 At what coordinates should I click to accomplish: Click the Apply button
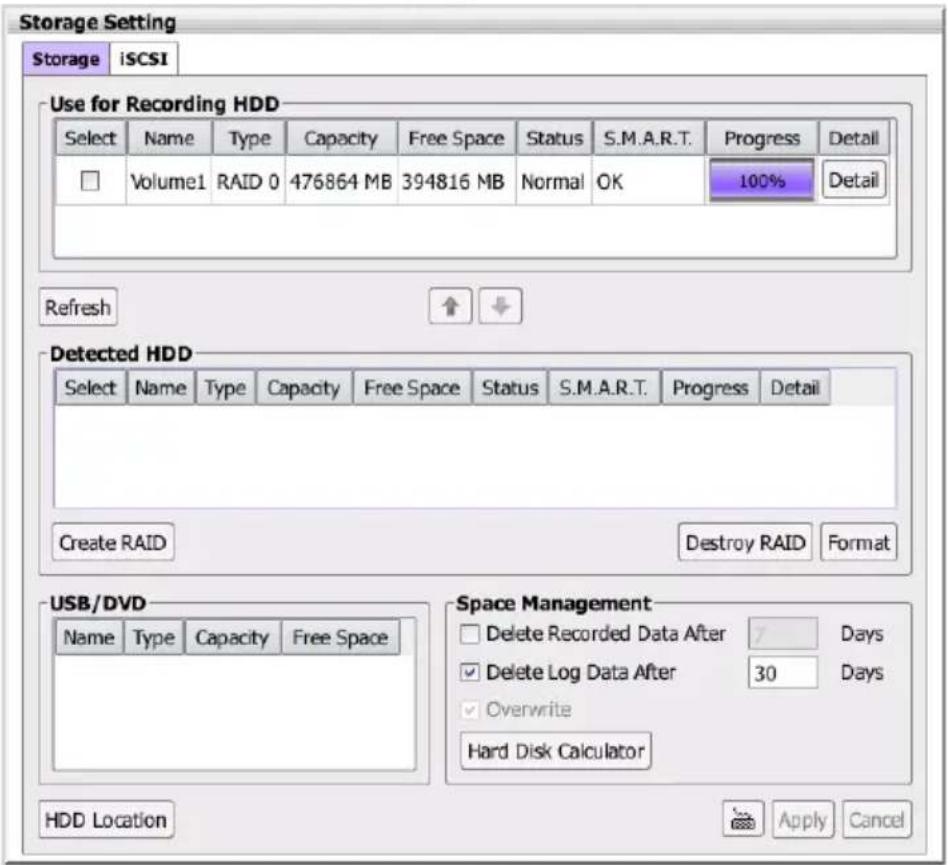pos(803,820)
